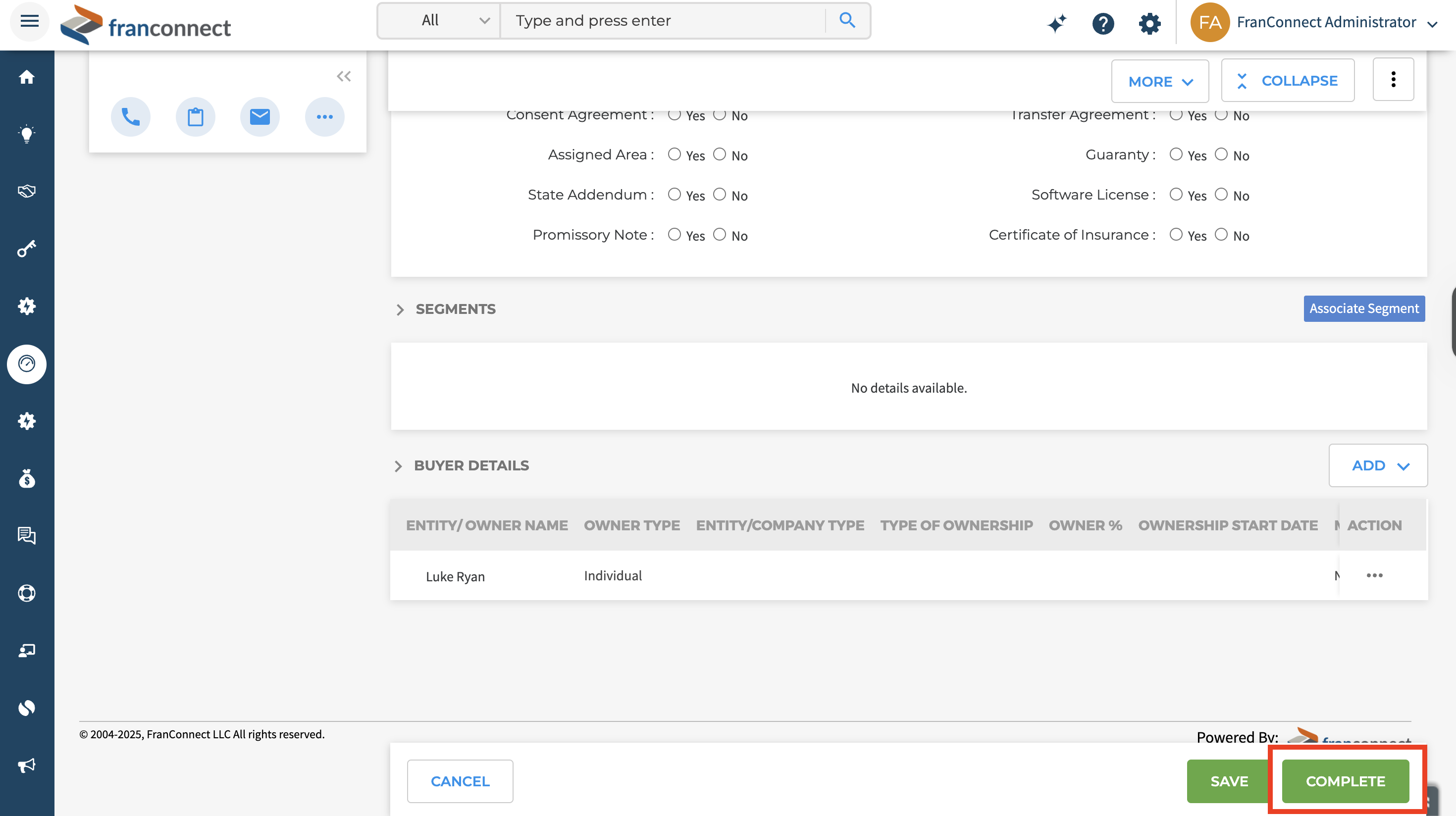
Task: Select Yes for State Addendum
Action: tap(675, 195)
